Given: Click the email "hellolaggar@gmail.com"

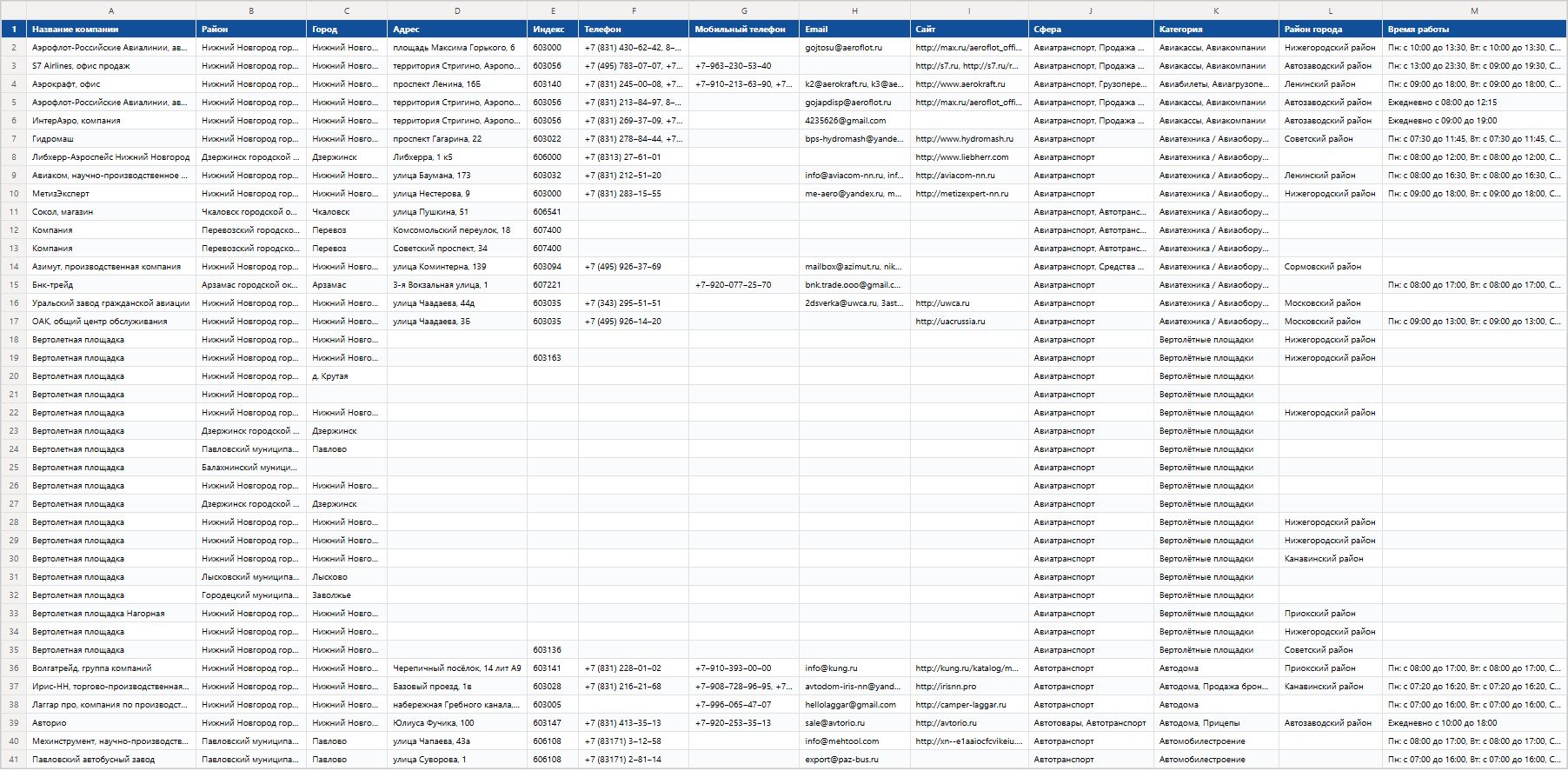Looking at the screenshot, I should (x=854, y=705).
